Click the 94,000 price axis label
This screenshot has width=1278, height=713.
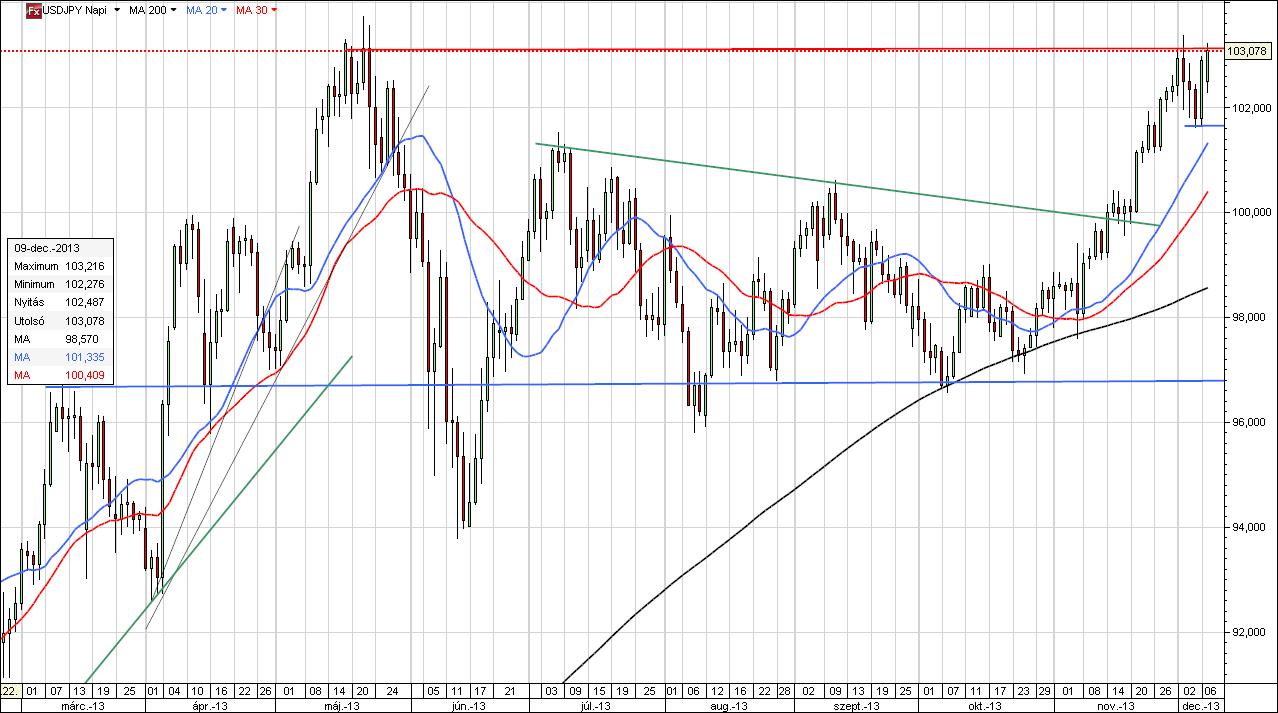[x=1250, y=528]
